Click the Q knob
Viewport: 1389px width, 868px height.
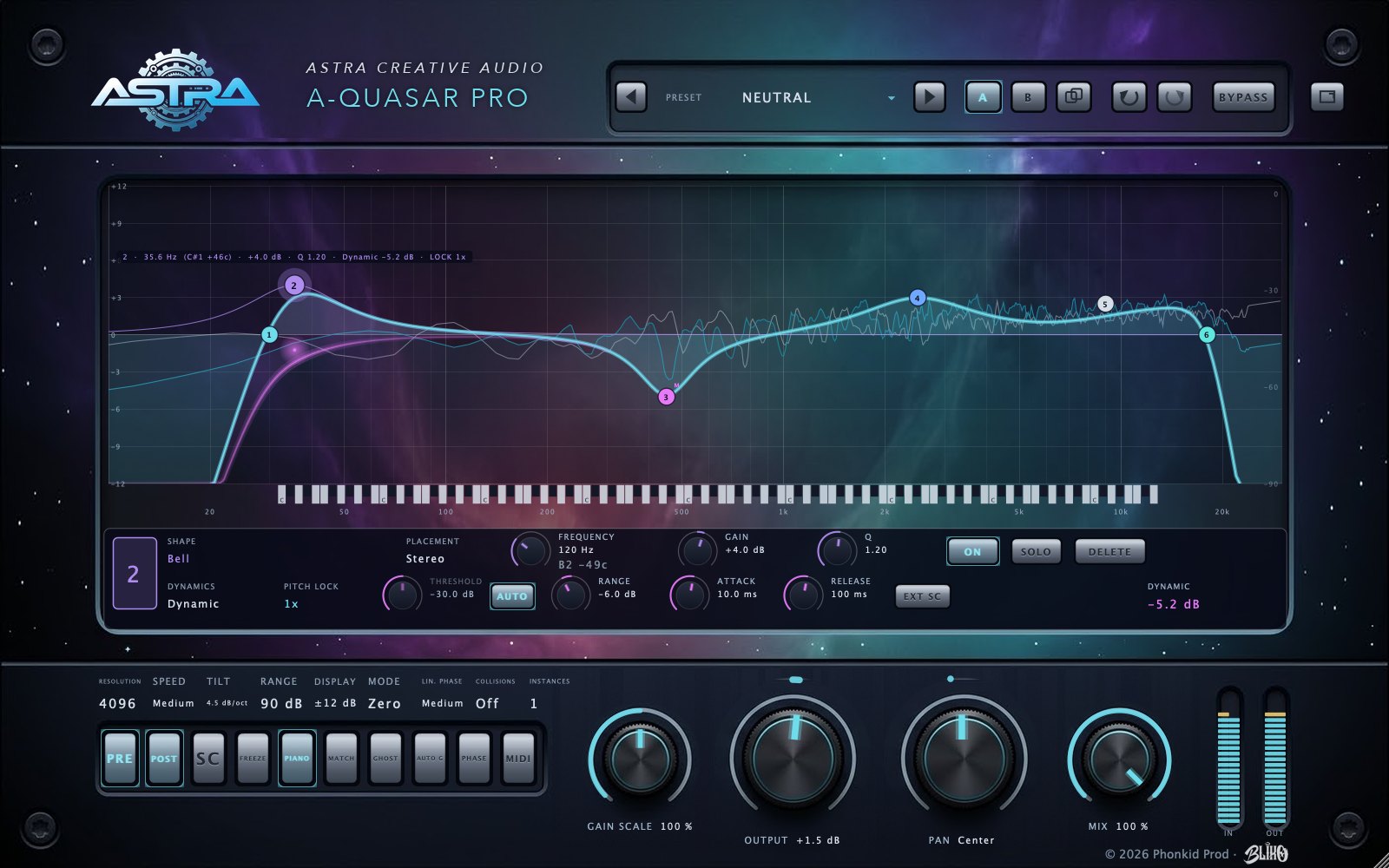[837, 550]
